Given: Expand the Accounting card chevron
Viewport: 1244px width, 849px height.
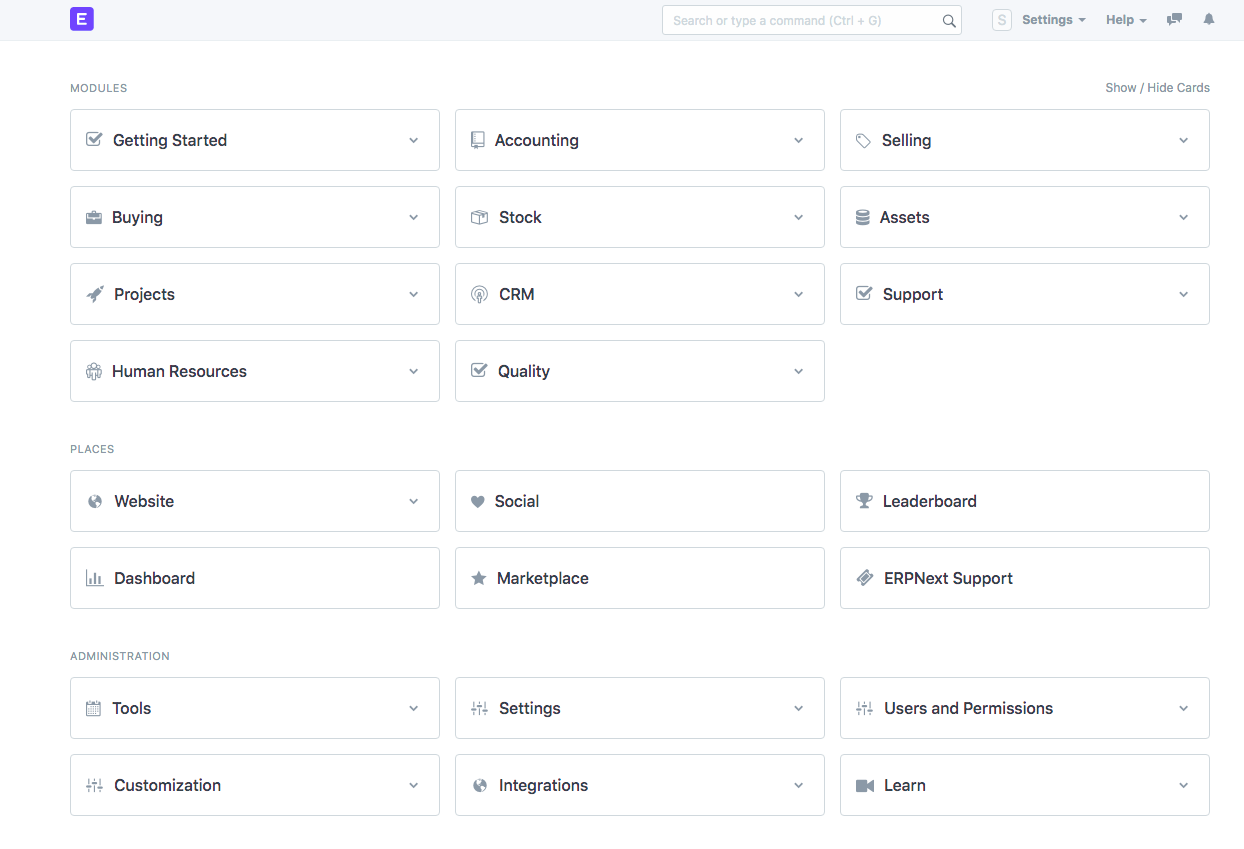Looking at the screenshot, I should [x=799, y=140].
